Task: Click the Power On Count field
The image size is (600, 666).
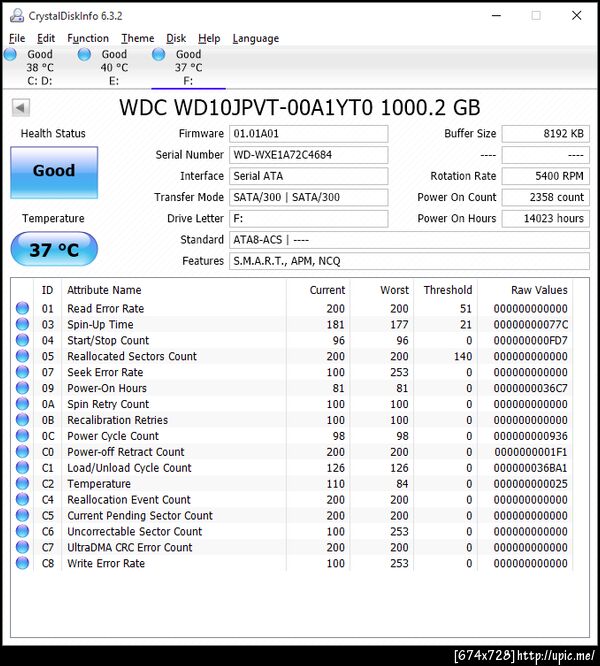Action: (546, 198)
